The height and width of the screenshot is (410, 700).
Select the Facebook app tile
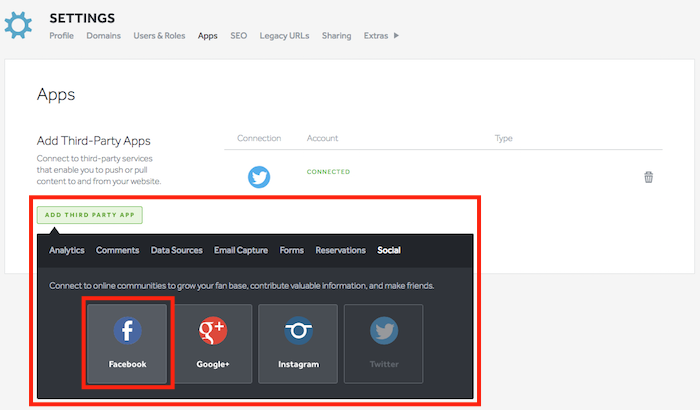(x=127, y=343)
